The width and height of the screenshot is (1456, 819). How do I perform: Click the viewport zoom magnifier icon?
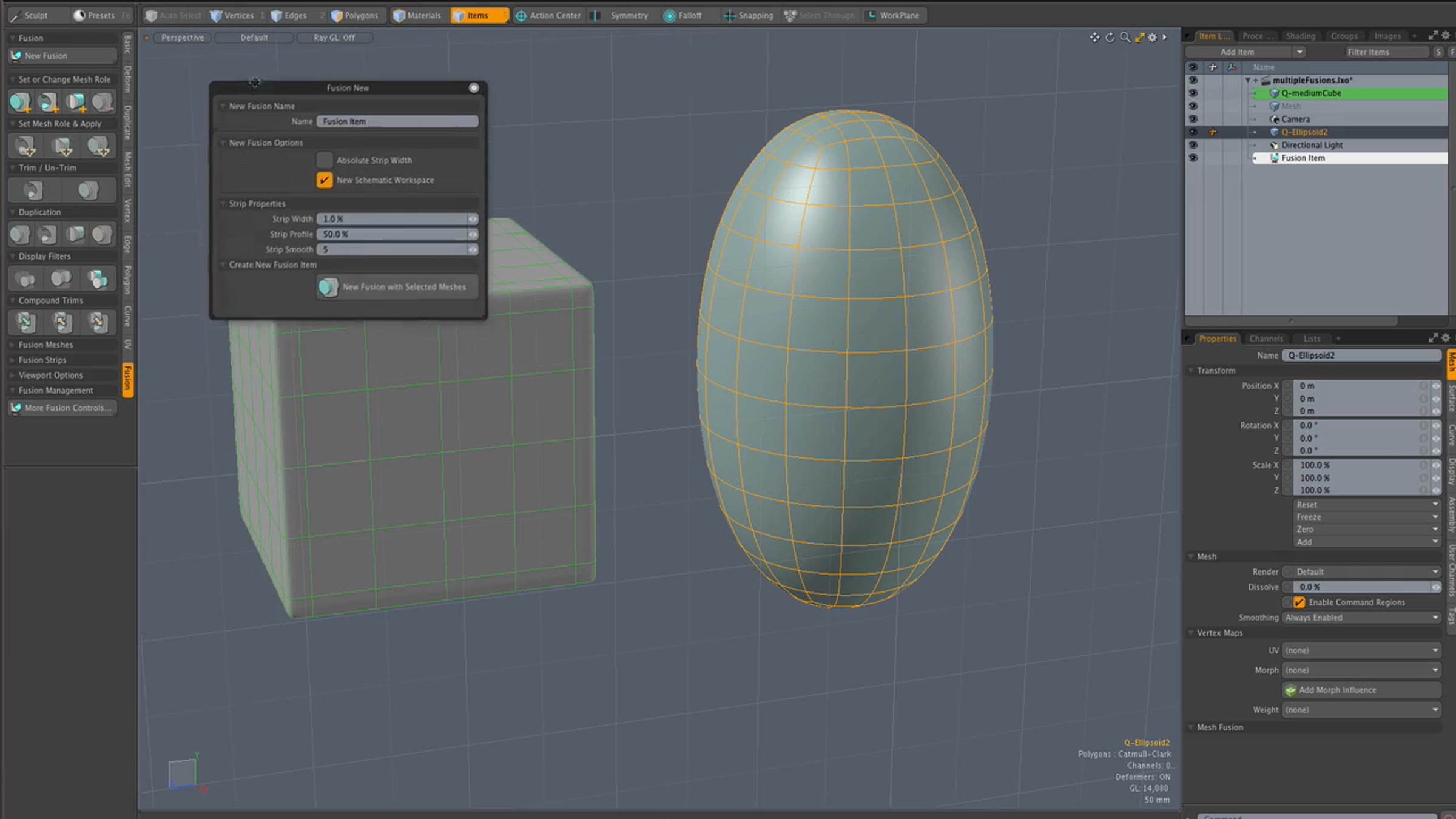(x=1125, y=38)
